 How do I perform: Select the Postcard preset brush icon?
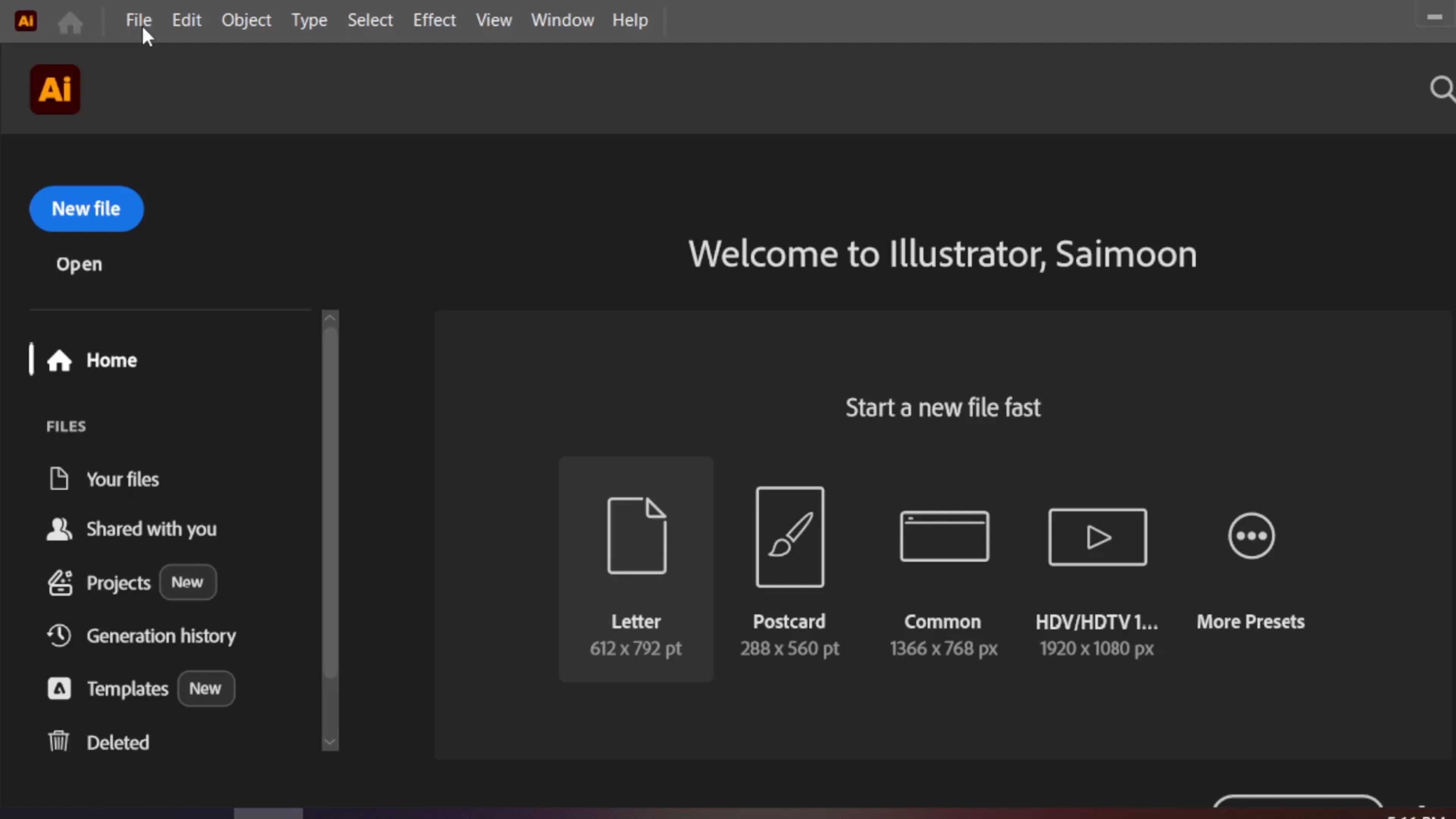click(x=789, y=537)
